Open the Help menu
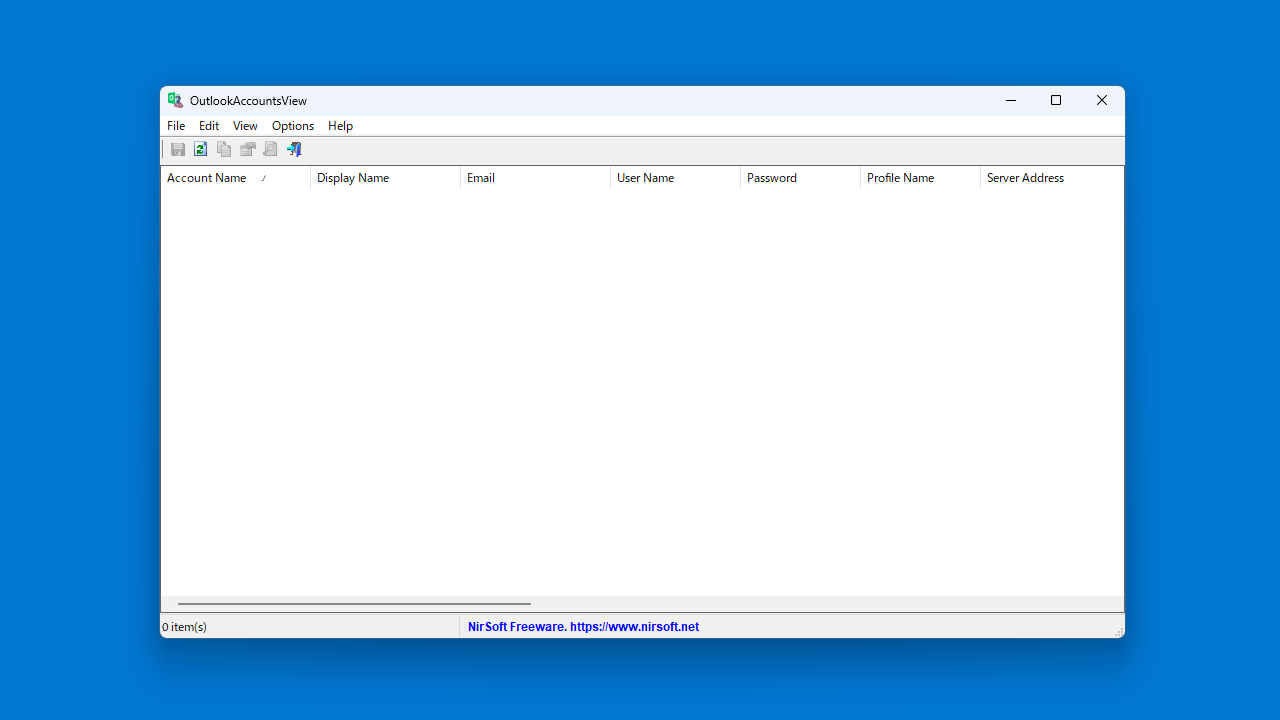1280x720 pixels. point(340,126)
